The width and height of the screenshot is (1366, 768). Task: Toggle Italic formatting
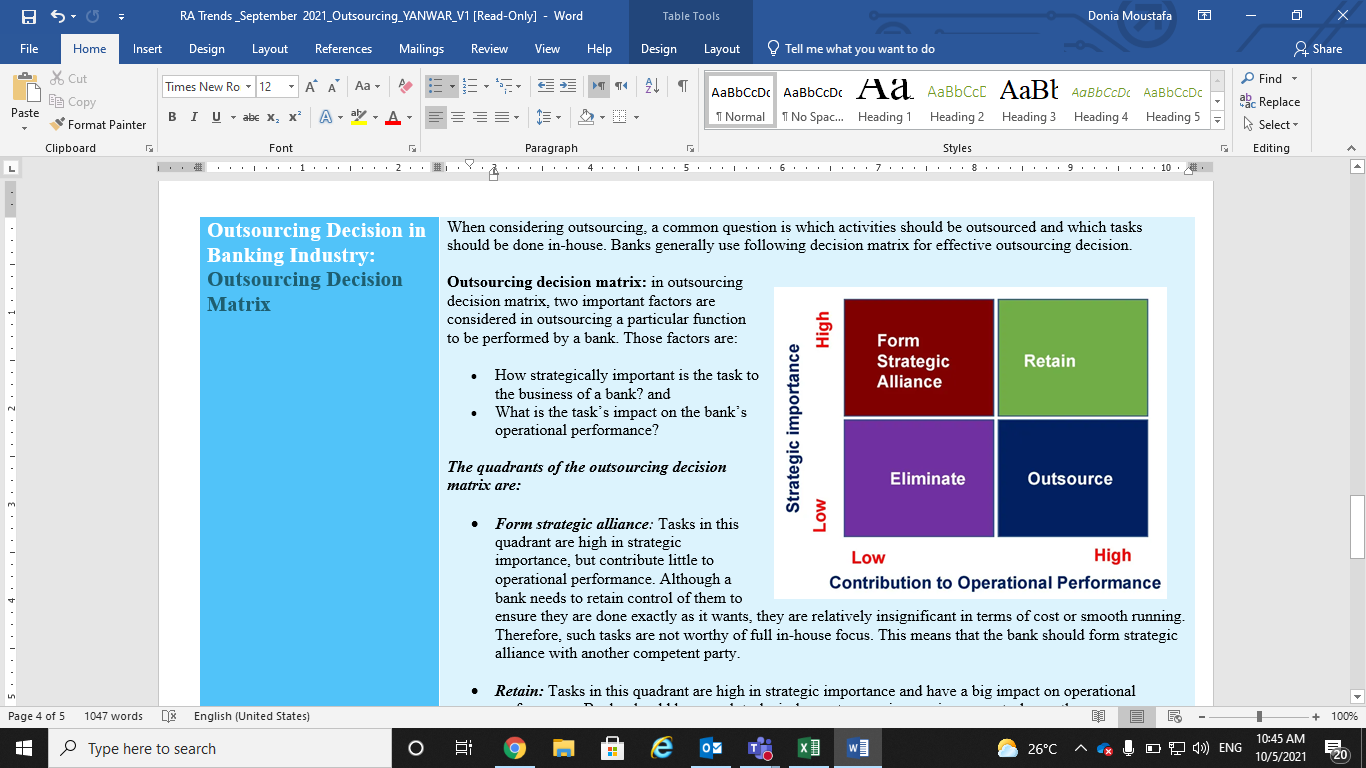[194, 117]
